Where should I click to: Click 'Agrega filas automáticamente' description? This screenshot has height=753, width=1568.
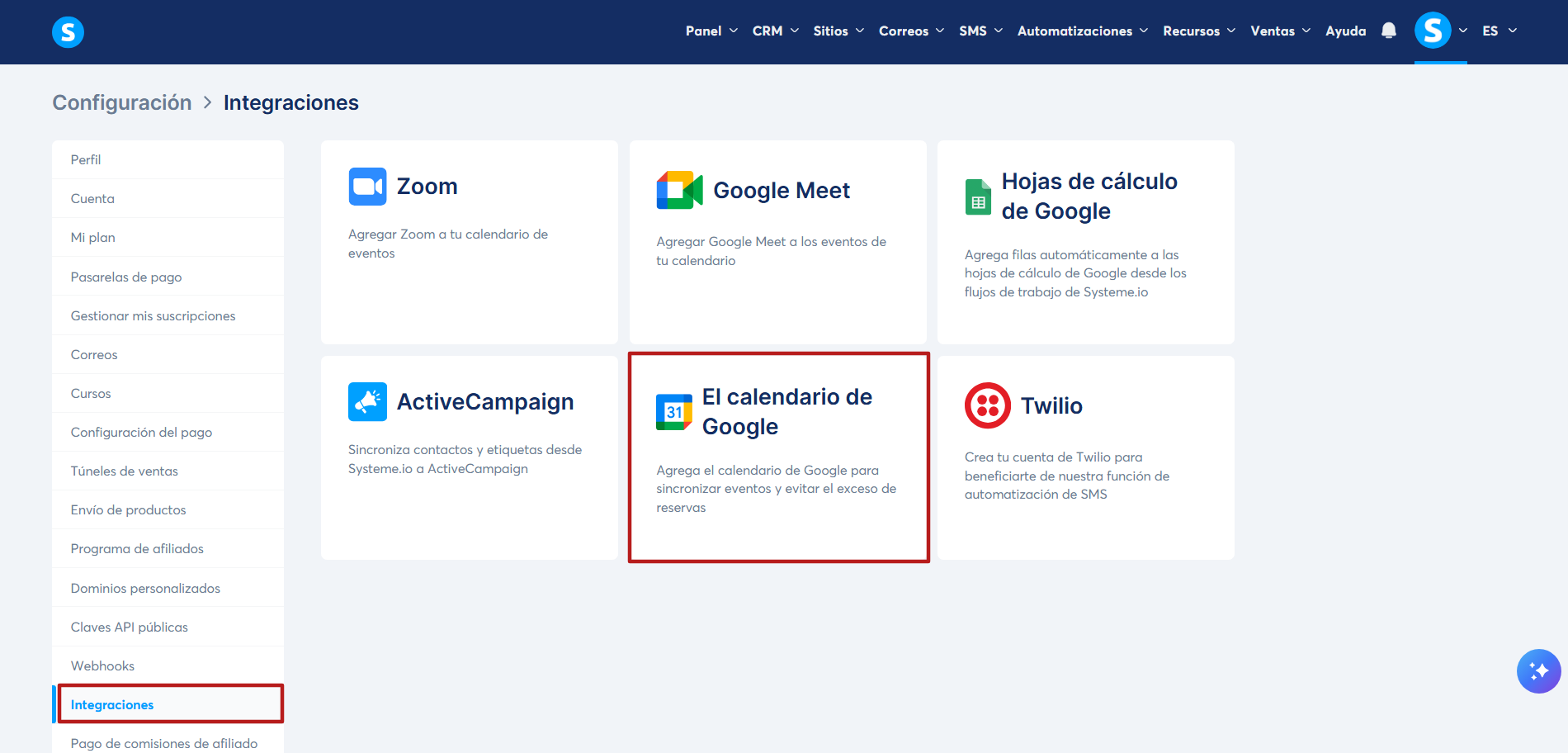pyautogui.click(x=1075, y=273)
